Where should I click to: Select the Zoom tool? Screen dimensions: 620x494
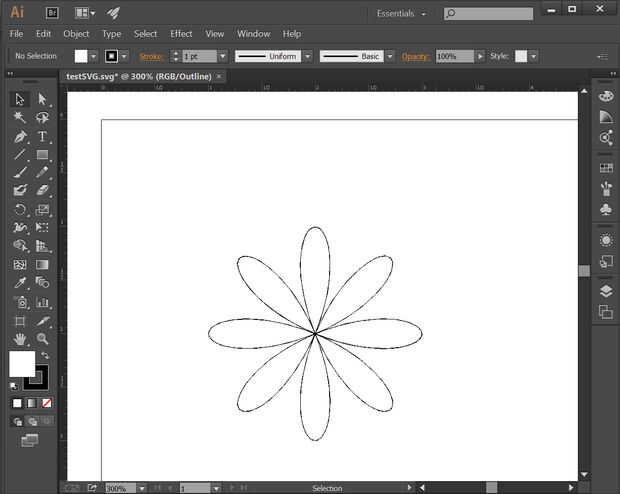tap(42, 339)
